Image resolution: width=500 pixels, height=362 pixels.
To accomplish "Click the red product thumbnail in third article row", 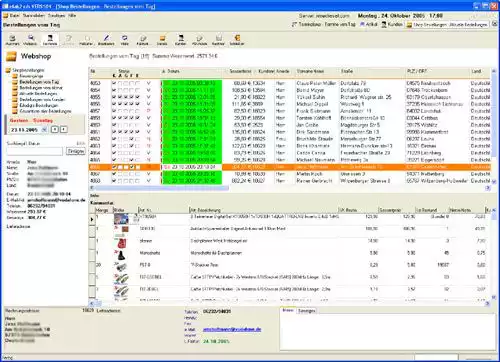I will tap(121, 243).
